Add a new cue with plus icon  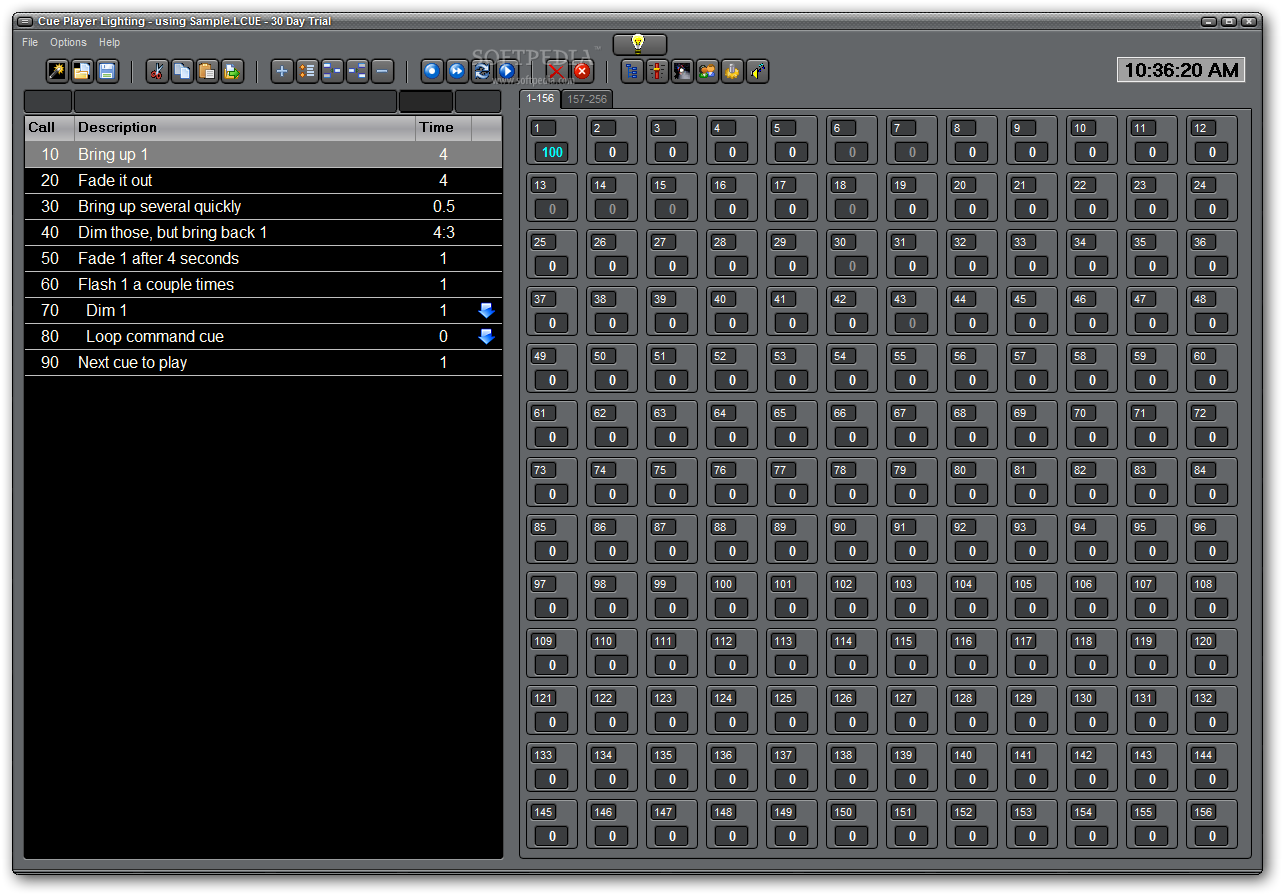pyautogui.click(x=282, y=71)
